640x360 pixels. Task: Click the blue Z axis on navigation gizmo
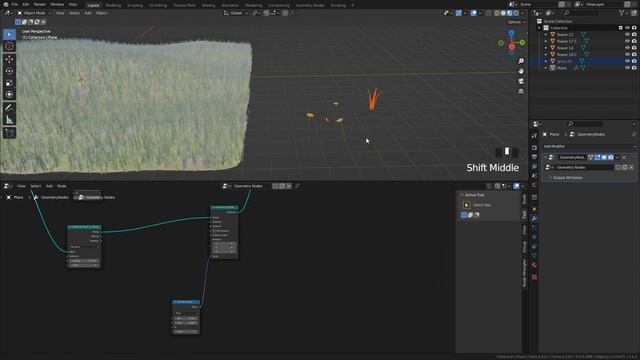click(x=511, y=33)
